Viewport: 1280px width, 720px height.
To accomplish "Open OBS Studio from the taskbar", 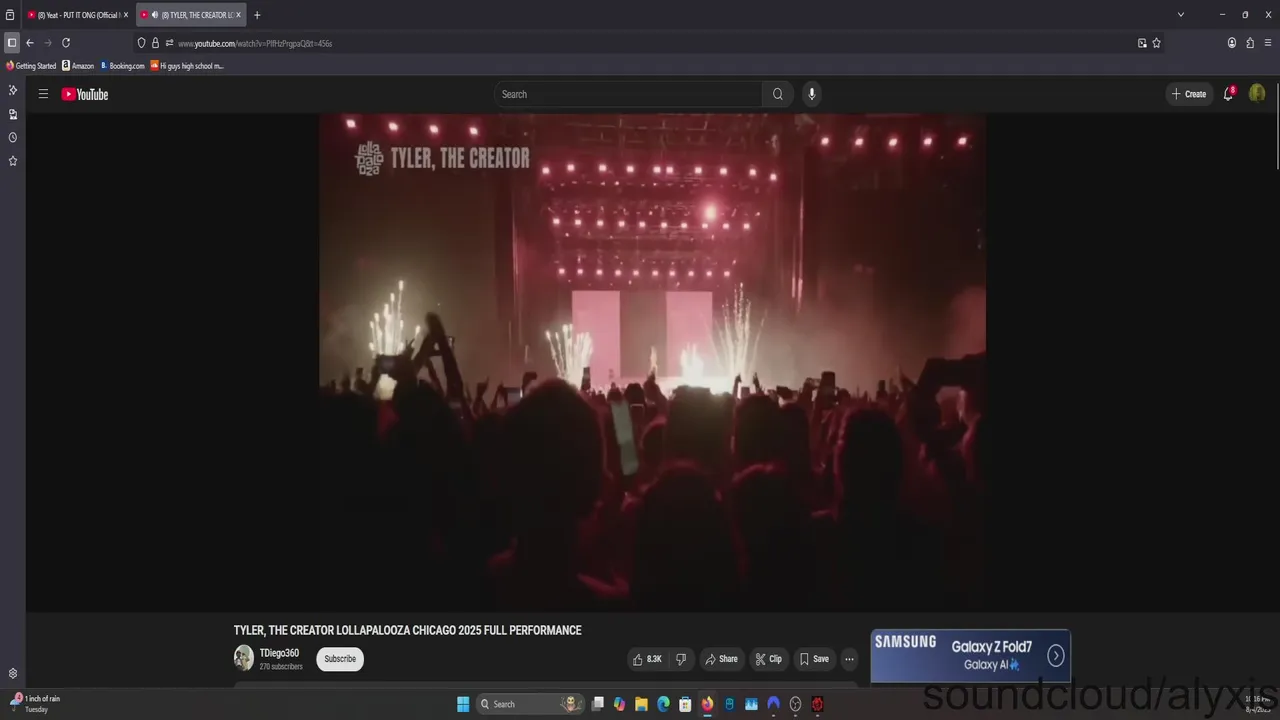I will [795, 704].
